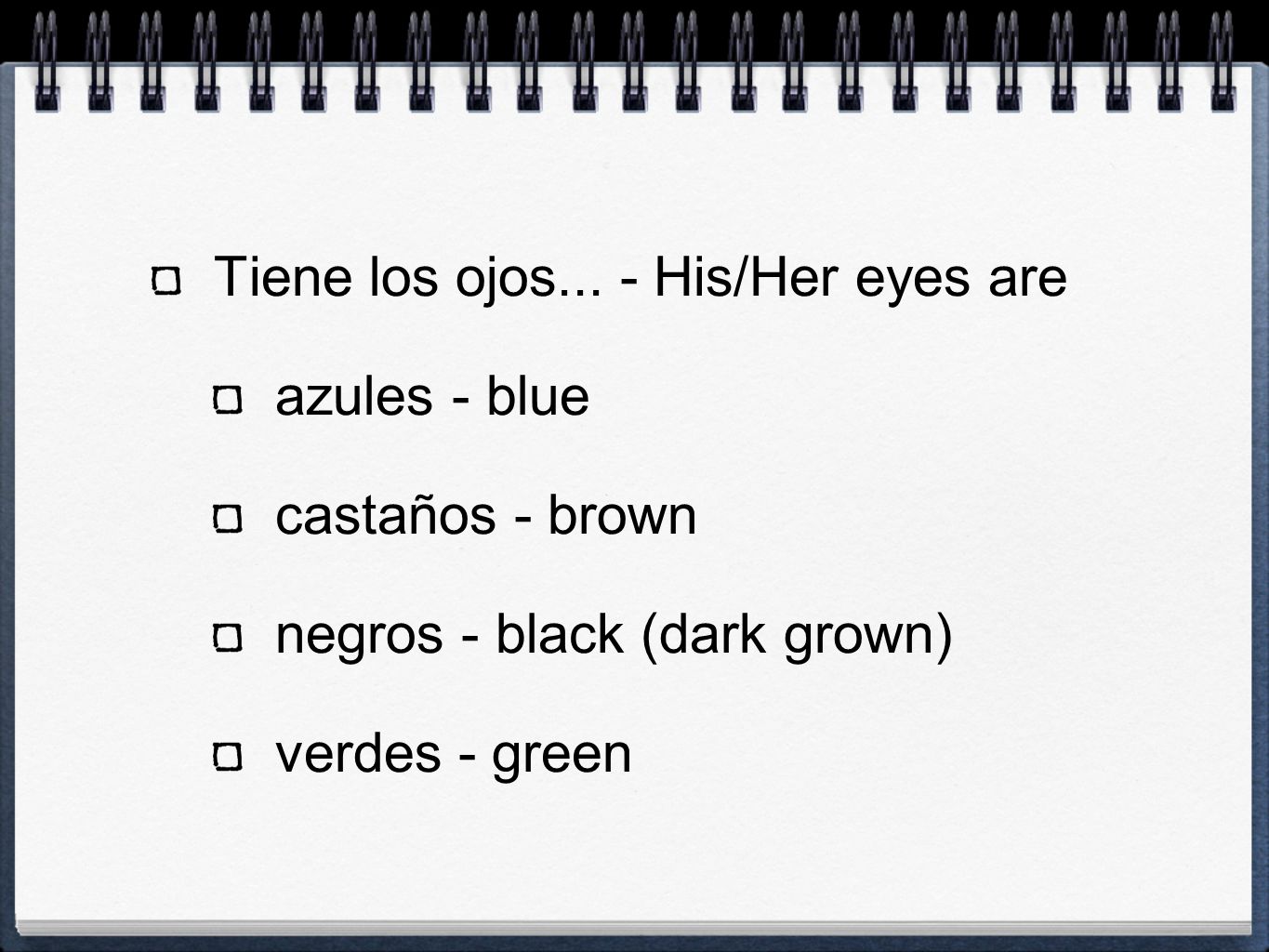
Task: Click the bullet next to castaños
Action: click(x=228, y=520)
